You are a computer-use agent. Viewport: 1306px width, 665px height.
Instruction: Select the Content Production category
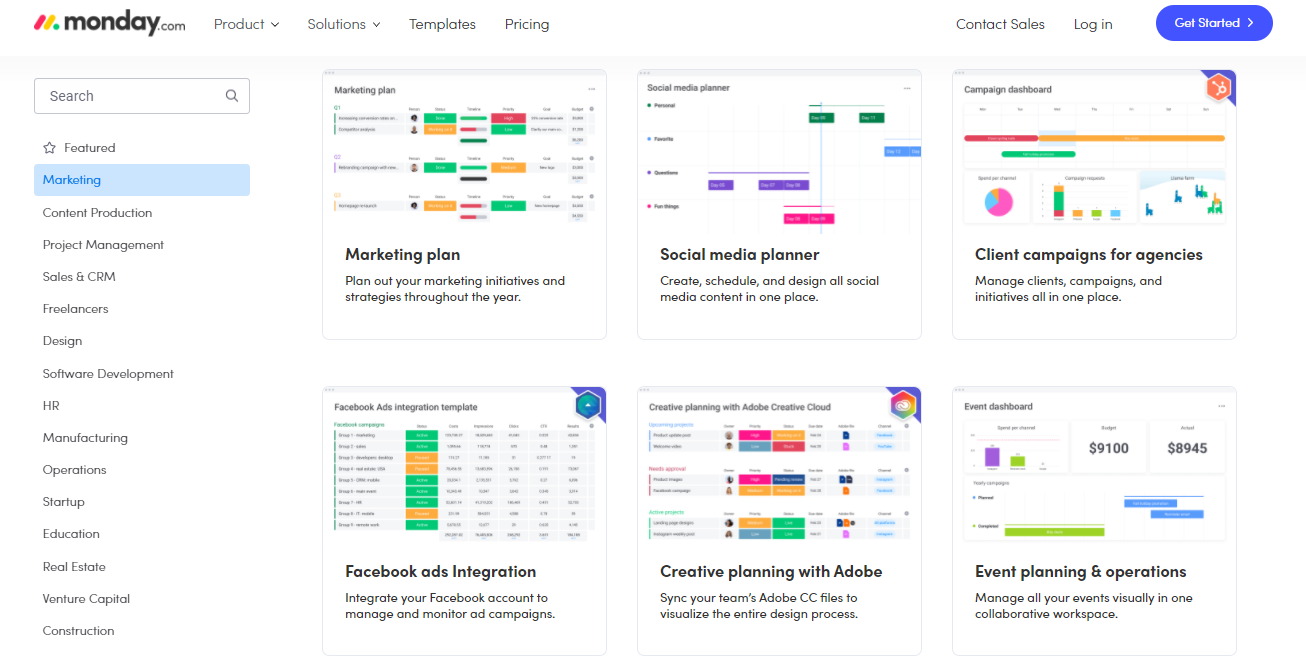click(x=97, y=213)
